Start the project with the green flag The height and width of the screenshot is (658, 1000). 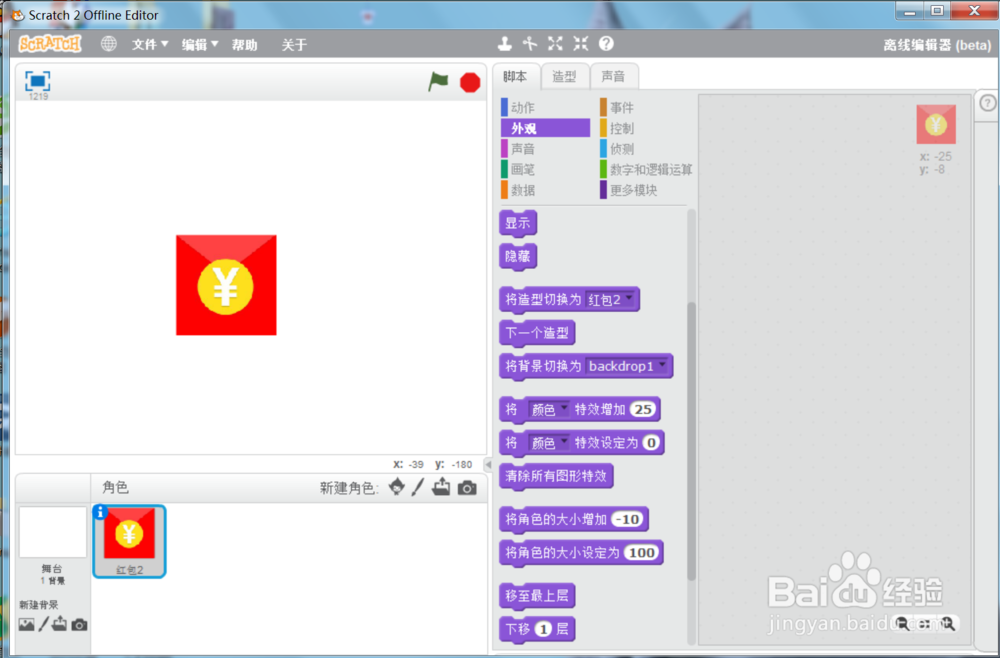click(437, 82)
